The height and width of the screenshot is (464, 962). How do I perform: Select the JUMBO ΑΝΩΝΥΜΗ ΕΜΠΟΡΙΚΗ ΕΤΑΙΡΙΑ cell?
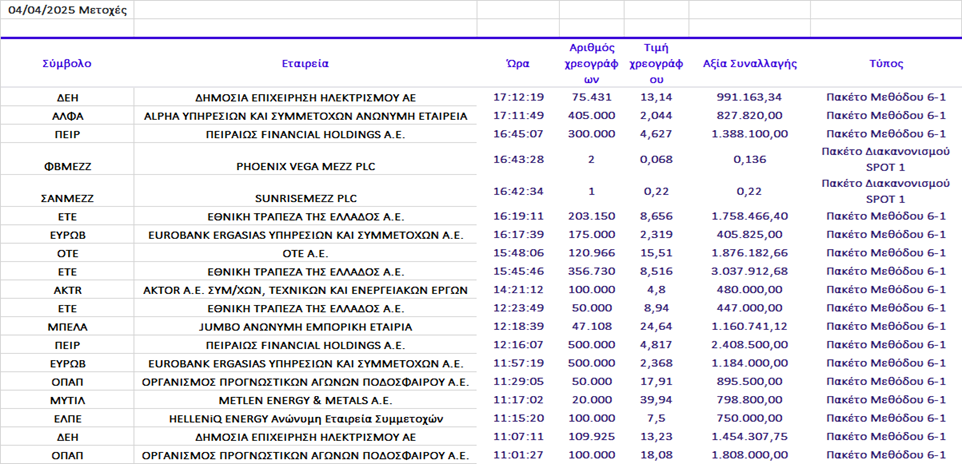[x=305, y=327]
